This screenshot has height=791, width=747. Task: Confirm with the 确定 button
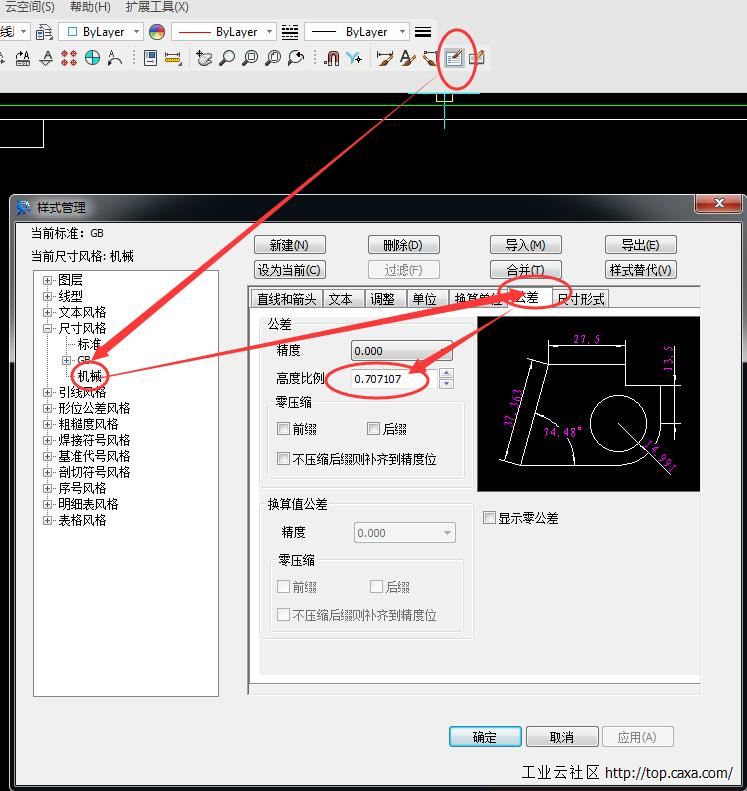pyautogui.click(x=485, y=737)
